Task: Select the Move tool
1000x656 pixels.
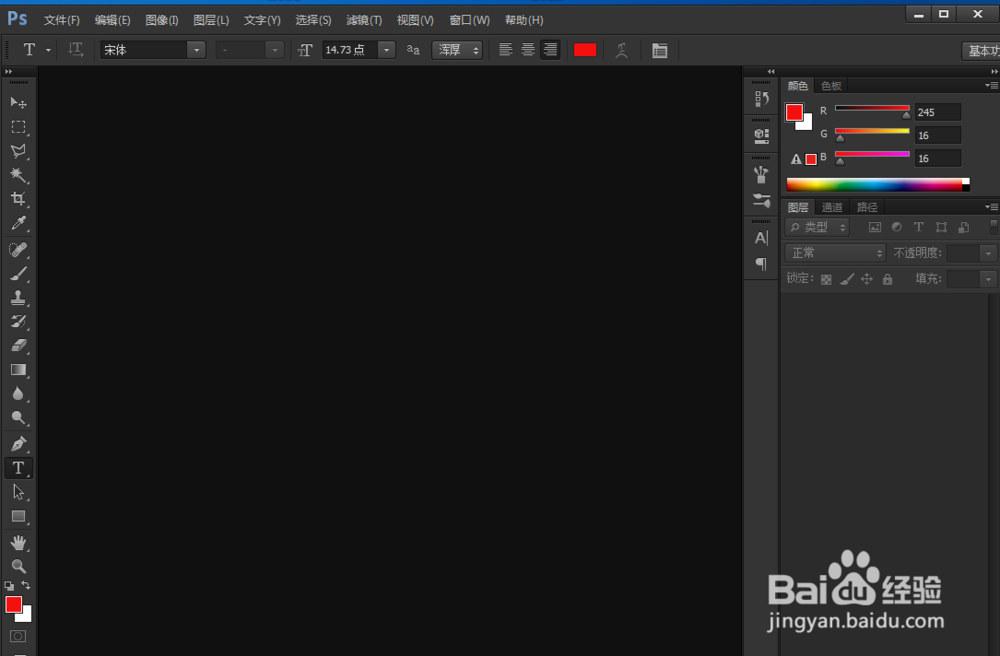Action: pyautogui.click(x=18, y=103)
